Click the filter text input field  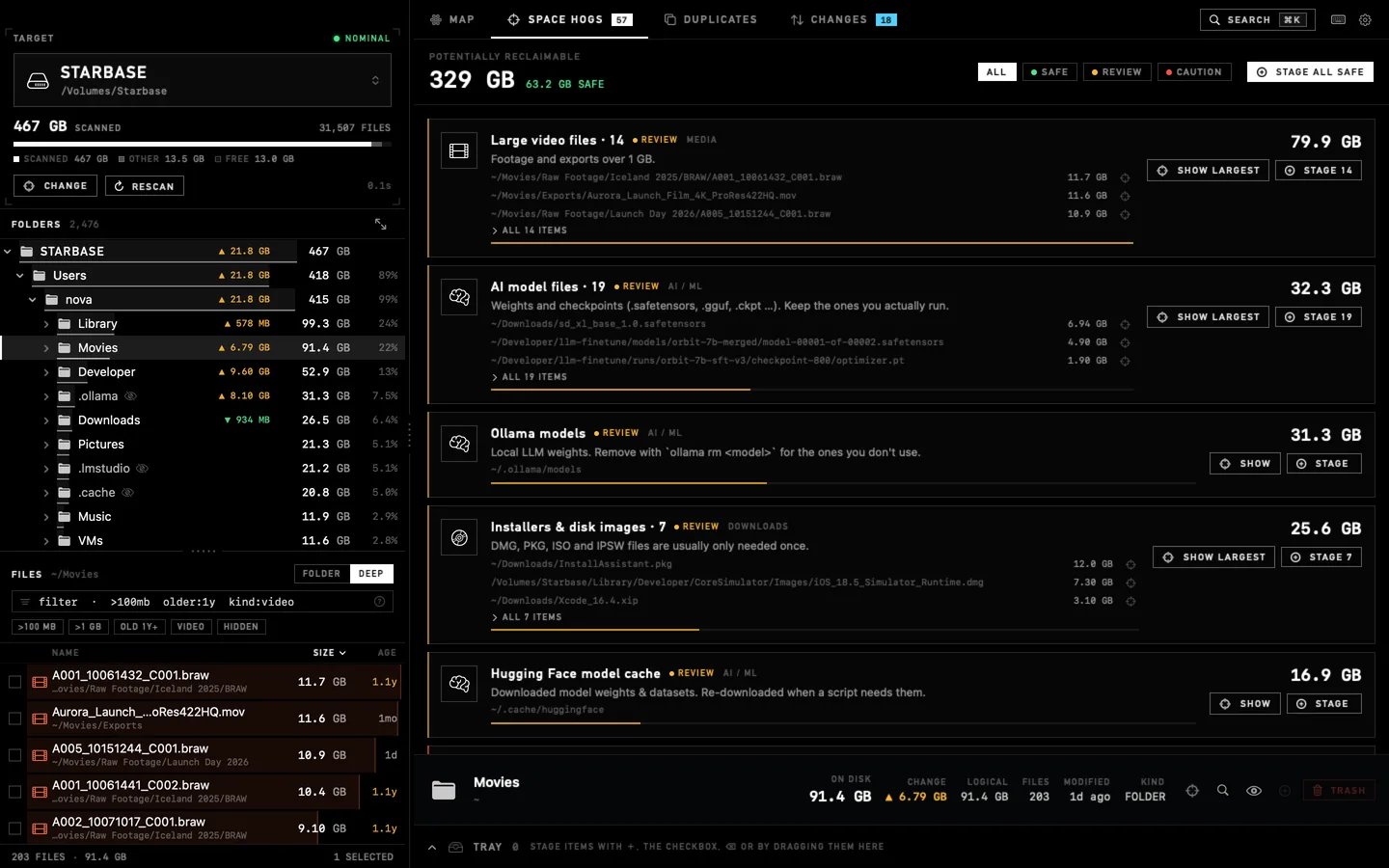tap(203, 602)
